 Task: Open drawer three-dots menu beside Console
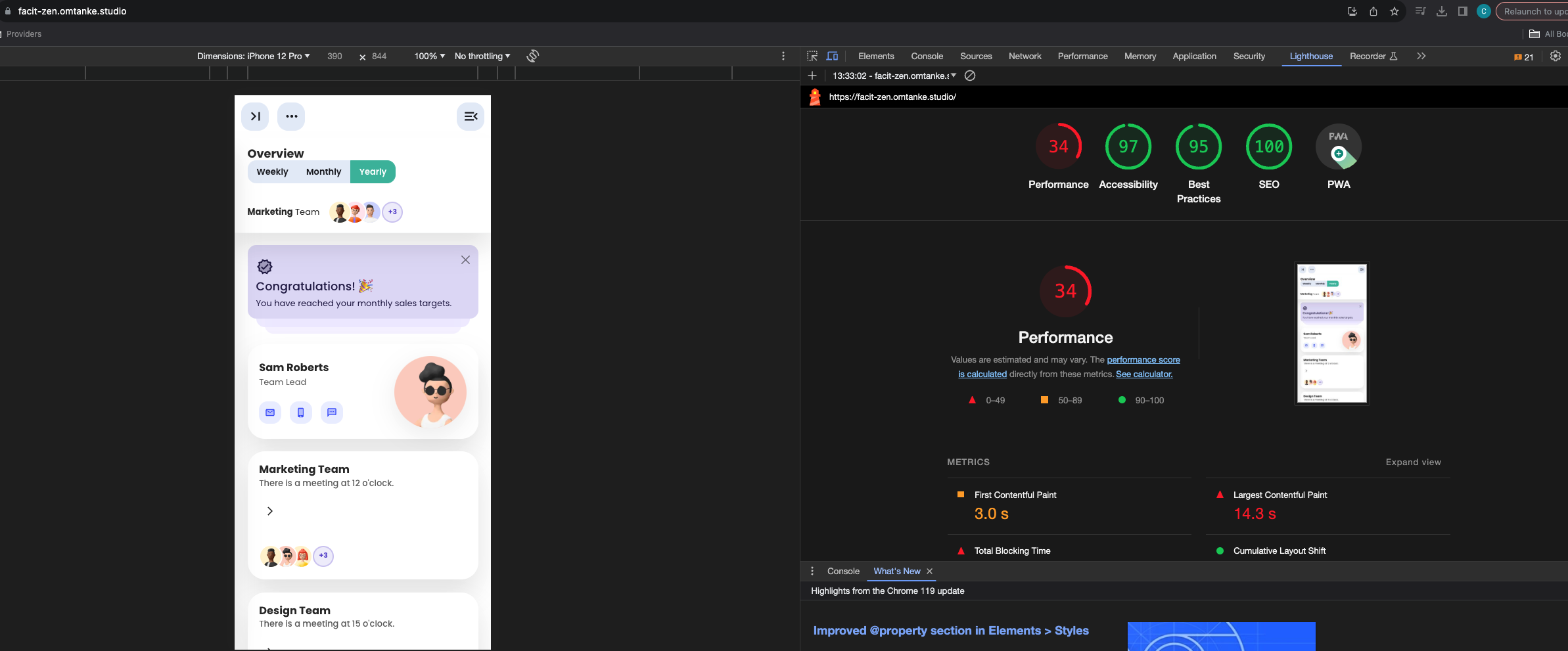(x=812, y=572)
